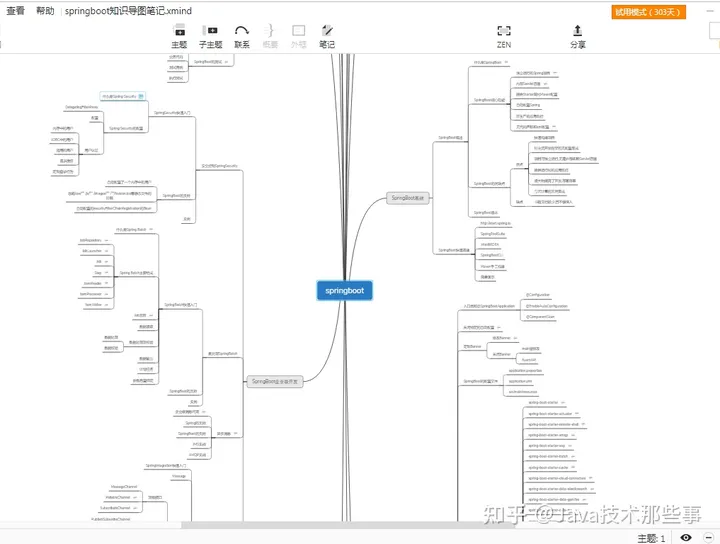
Task: Add a new topic with the 主题 toolbar icon
Action: pos(179,36)
